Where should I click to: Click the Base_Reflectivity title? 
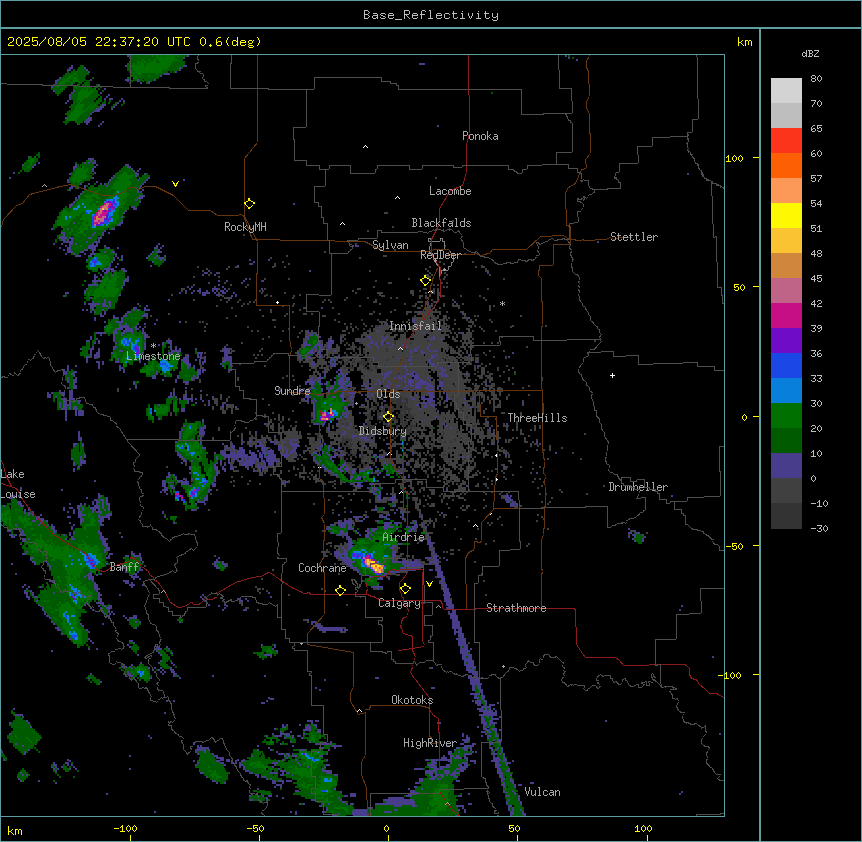(431, 15)
